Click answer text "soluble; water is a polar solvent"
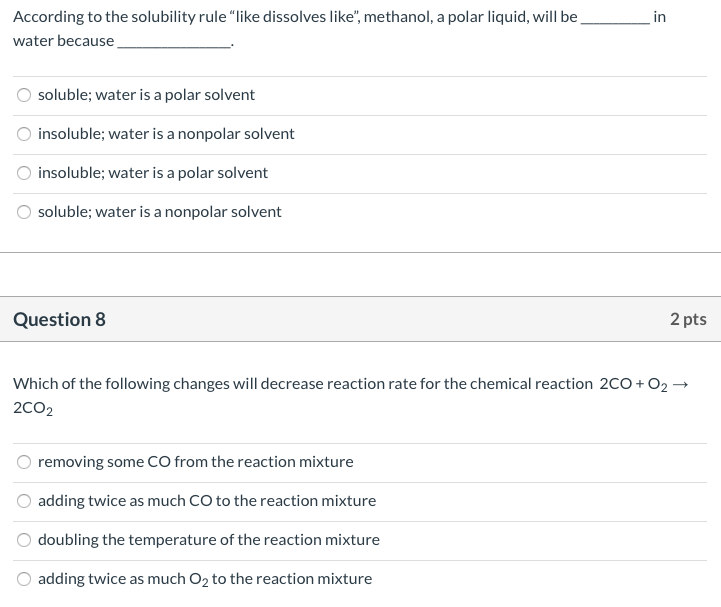The width and height of the screenshot is (721, 607). (x=146, y=95)
